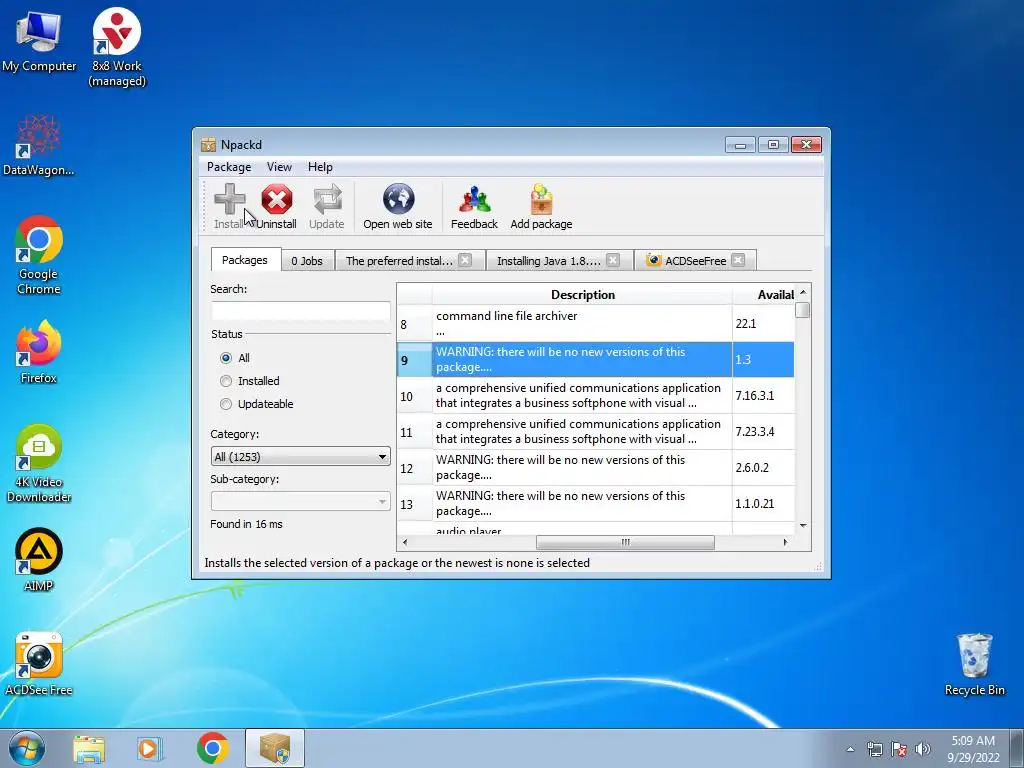Select the Google Chrome desktop shortcut

click(x=39, y=255)
